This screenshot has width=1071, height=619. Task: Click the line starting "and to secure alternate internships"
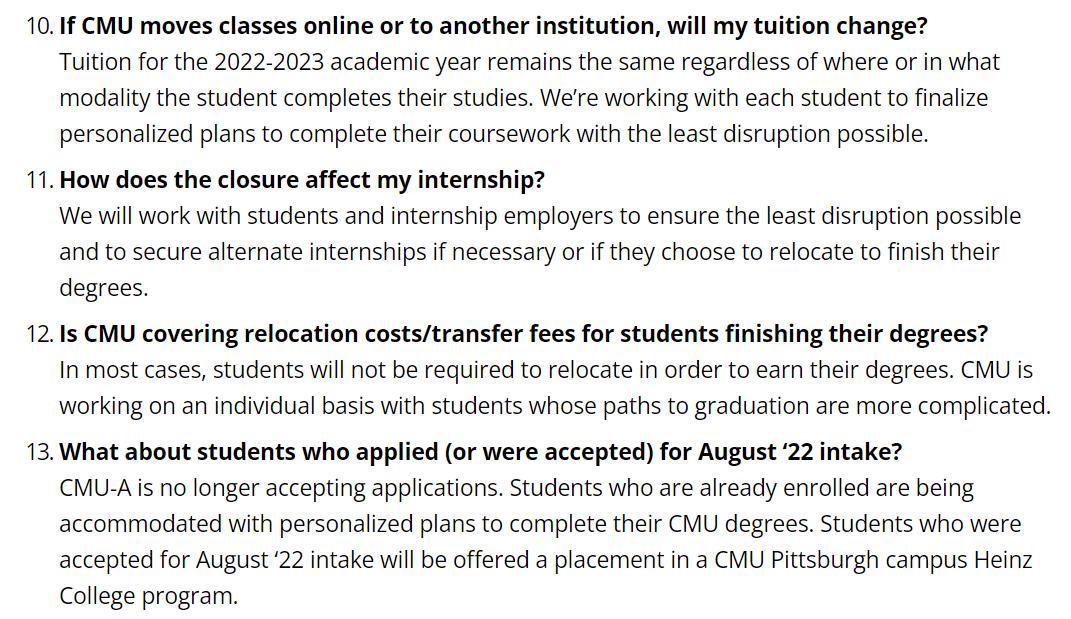coord(529,252)
